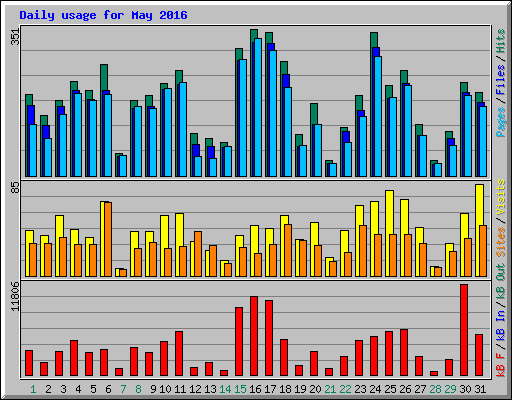
Task: Click the 'Daily usage for May 2016' title
Action: tap(103, 15)
